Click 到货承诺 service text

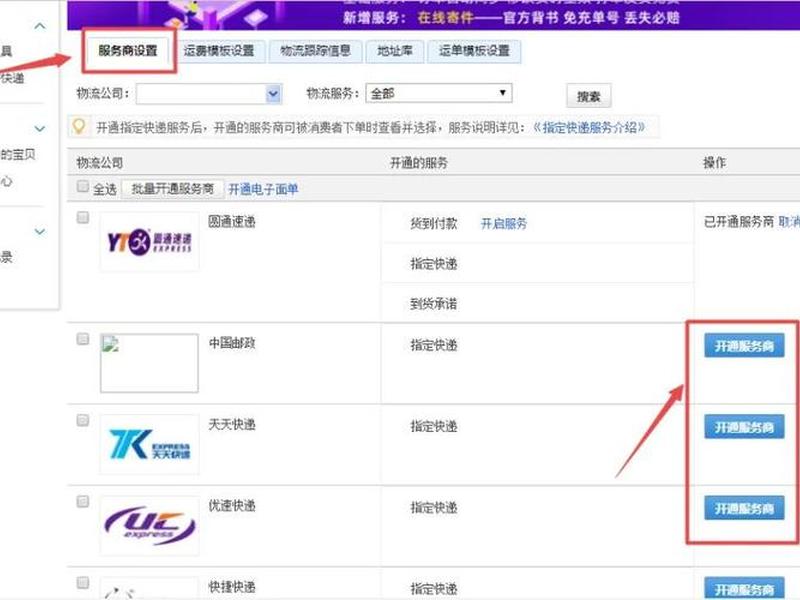434,304
